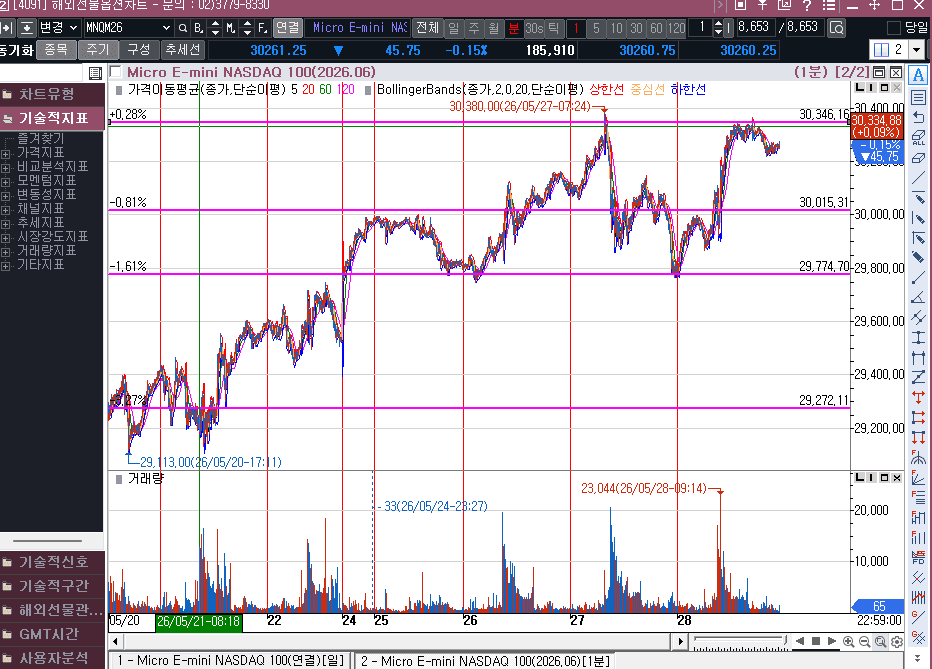
Task: Click the play backward arrow on the chart bar
Action: (x=800, y=641)
